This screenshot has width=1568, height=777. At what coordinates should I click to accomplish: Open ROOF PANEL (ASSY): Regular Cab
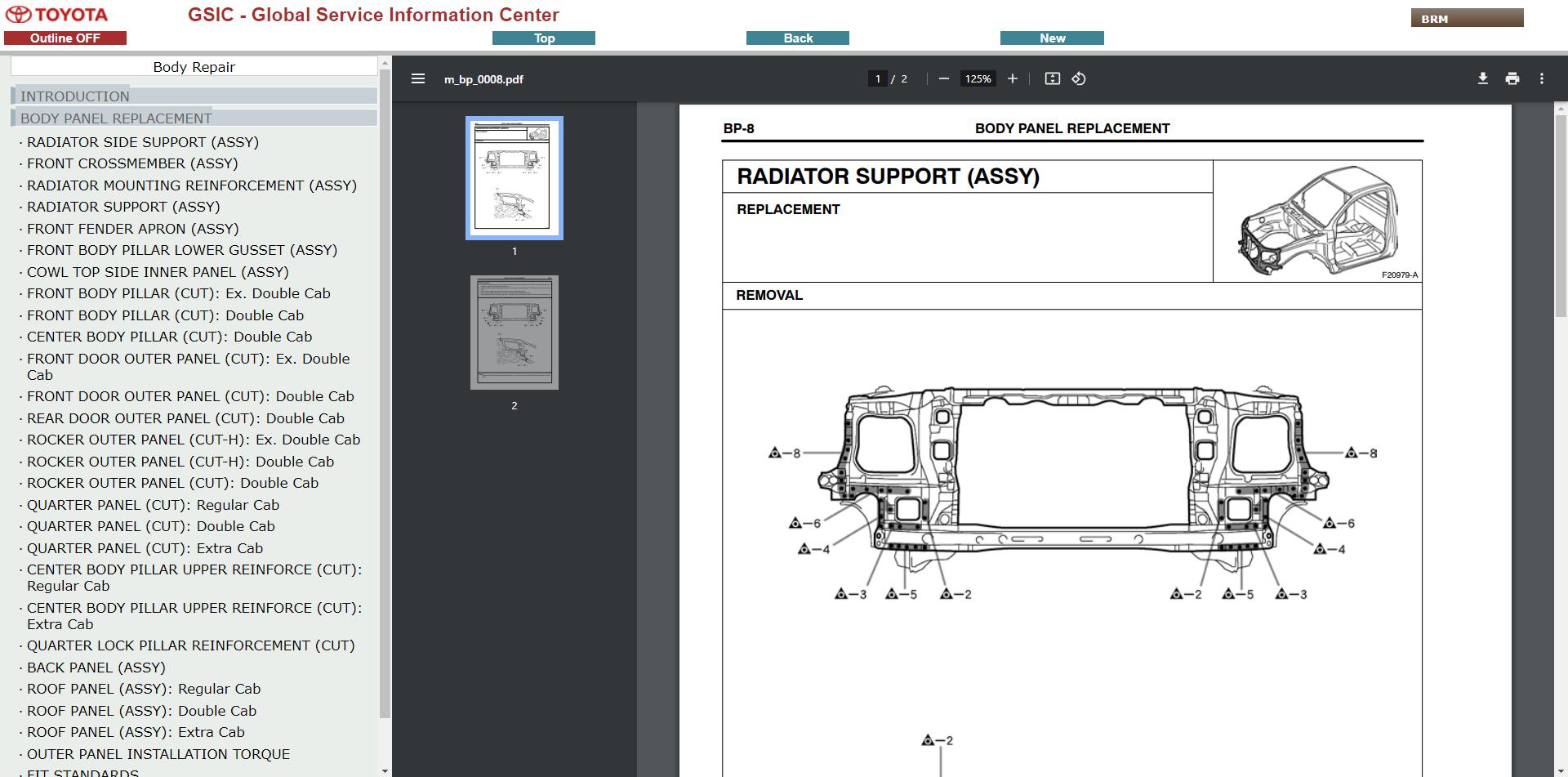pyautogui.click(x=144, y=689)
